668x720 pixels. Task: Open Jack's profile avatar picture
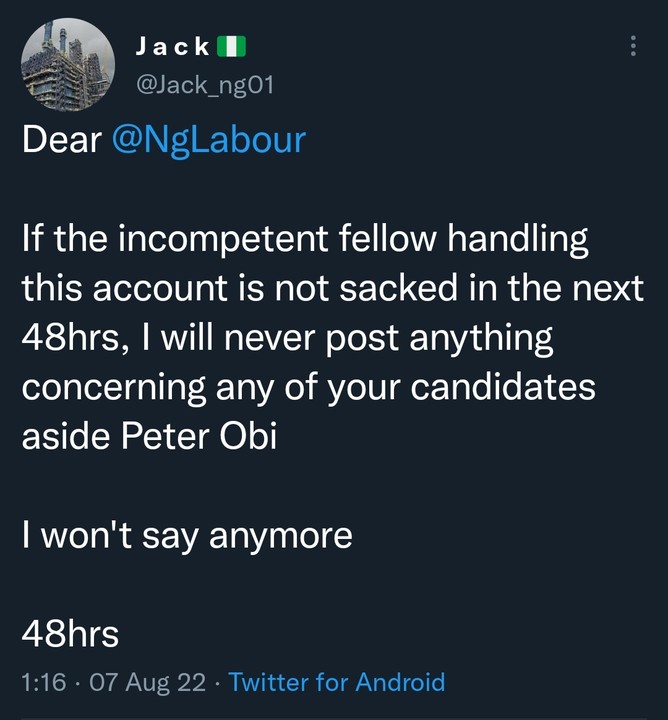point(68,65)
